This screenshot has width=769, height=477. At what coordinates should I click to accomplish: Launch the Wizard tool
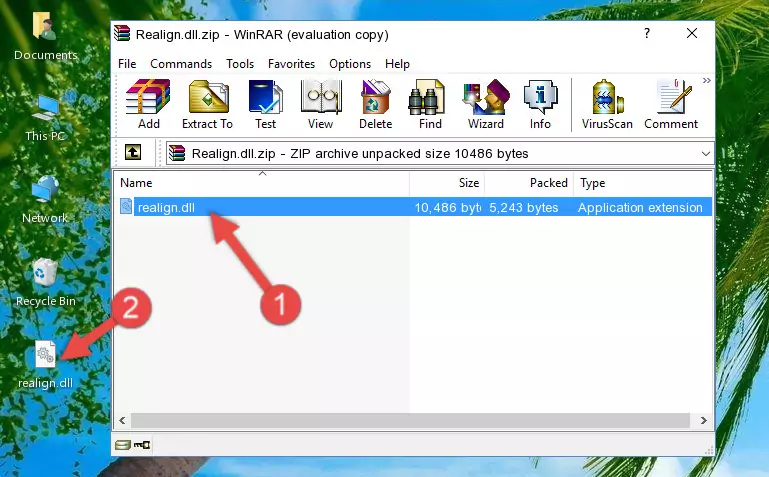click(486, 104)
